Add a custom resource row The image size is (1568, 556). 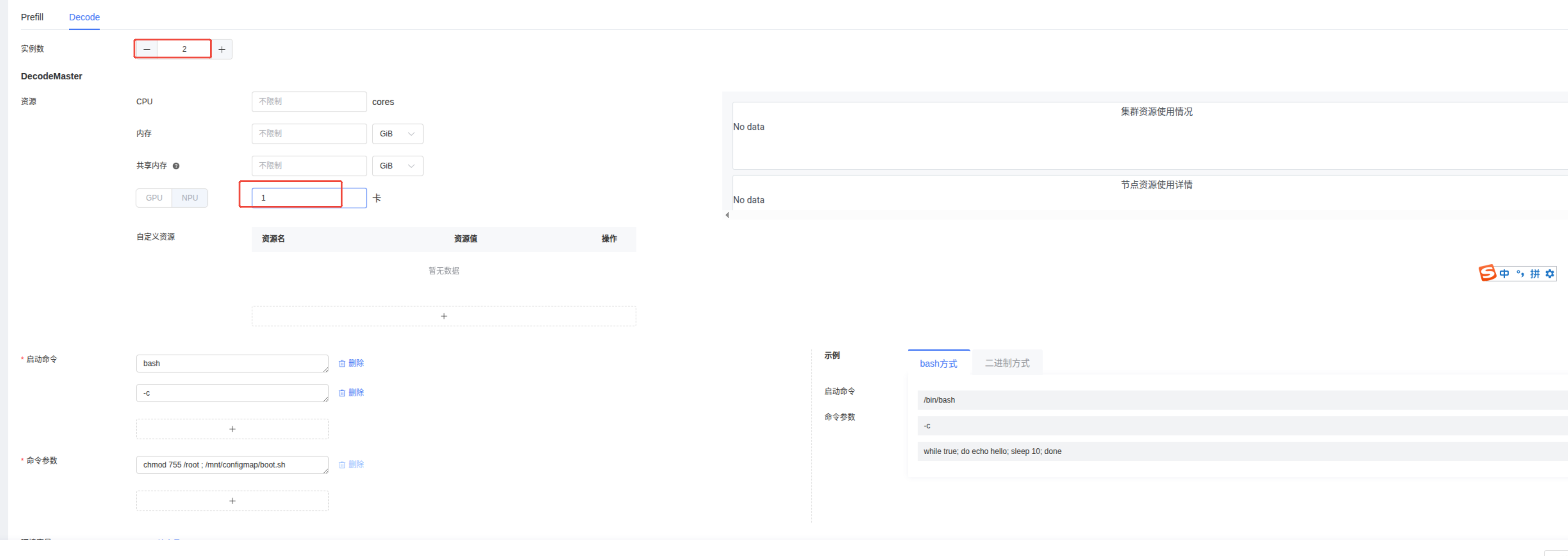coord(444,316)
